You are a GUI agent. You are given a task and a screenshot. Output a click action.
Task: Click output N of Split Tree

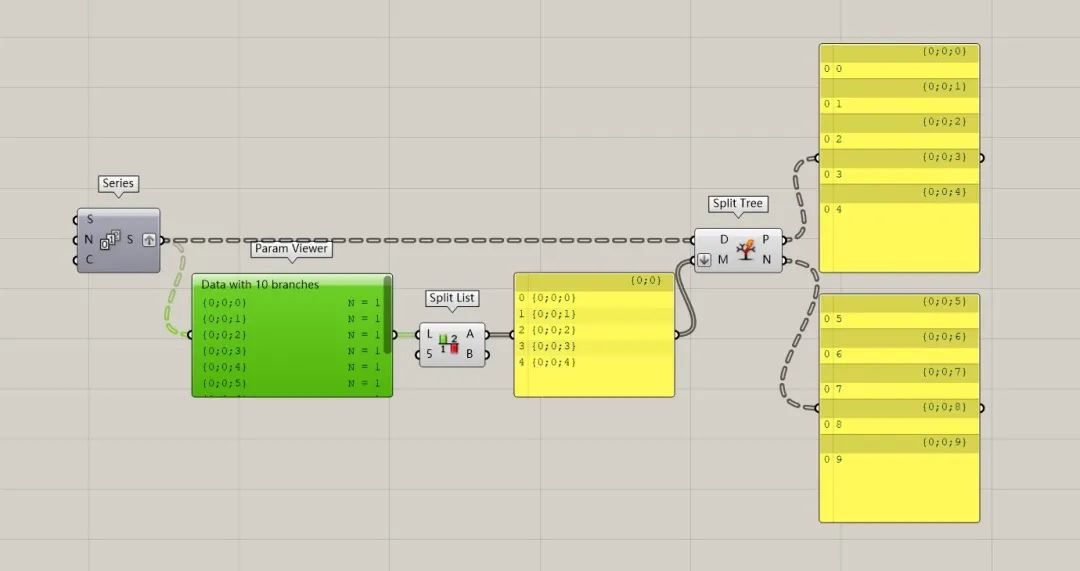766,260
